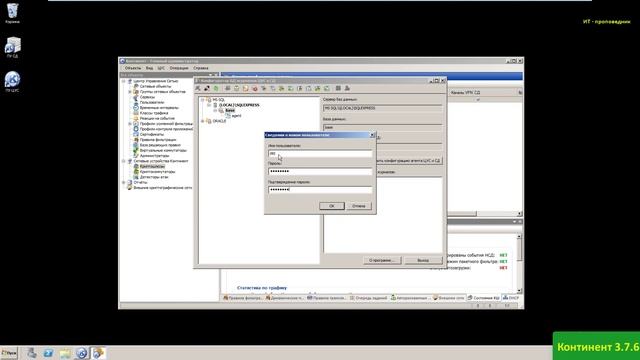Click the Отмена button in the dialog
Viewport: 640px width, 360px height.
359,206
